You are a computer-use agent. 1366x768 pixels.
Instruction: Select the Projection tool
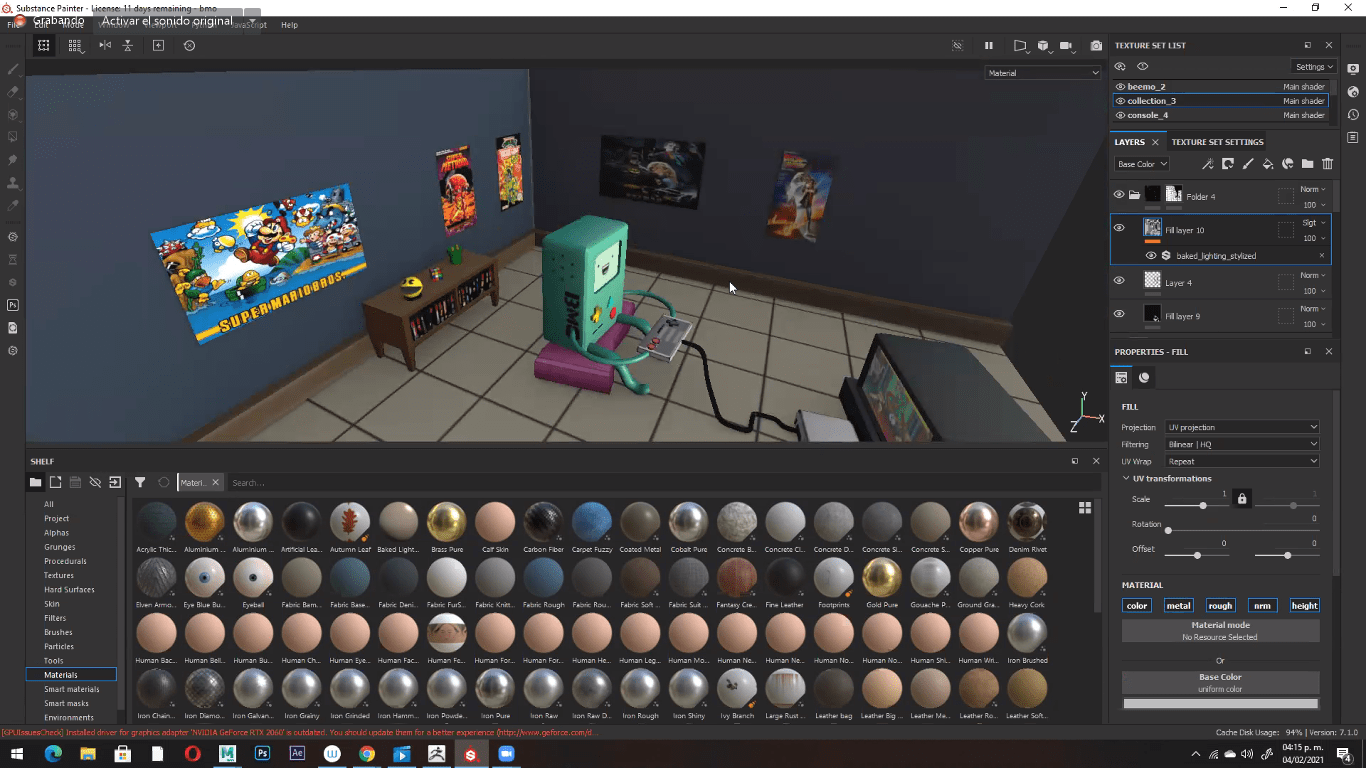point(13,115)
